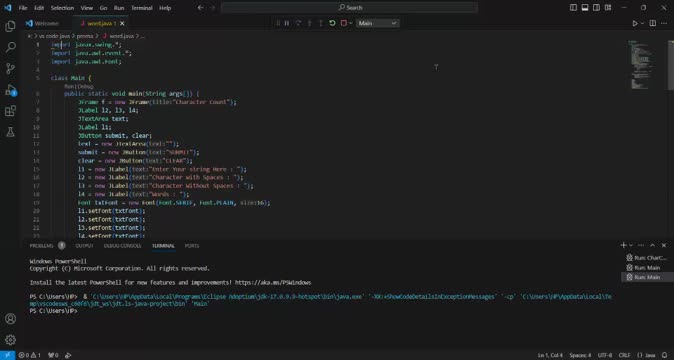674x360 pixels.
Task: Open the Run and Debug view
Action: (x=10, y=90)
